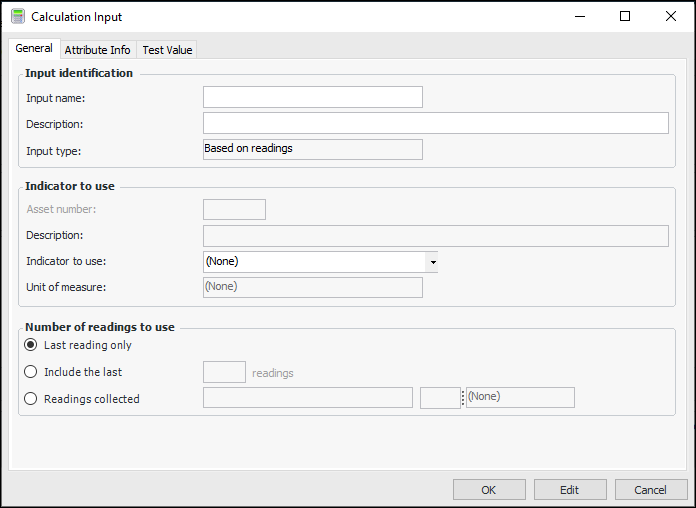Click the Asset number field
This screenshot has width=696, height=508.
click(x=234, y=209)
